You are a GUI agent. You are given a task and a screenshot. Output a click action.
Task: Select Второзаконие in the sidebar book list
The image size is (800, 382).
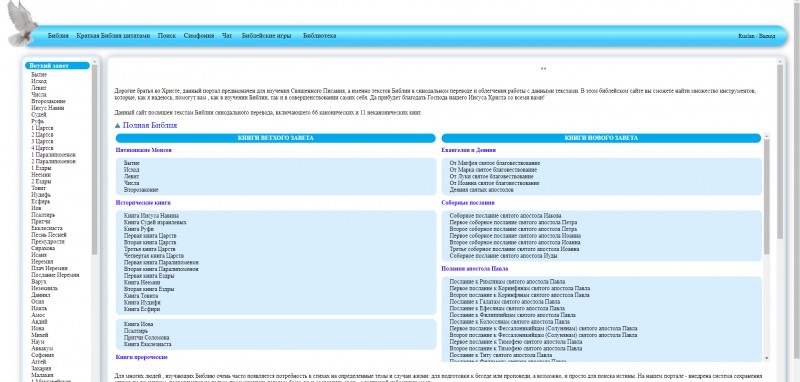[x=48, y=101]
